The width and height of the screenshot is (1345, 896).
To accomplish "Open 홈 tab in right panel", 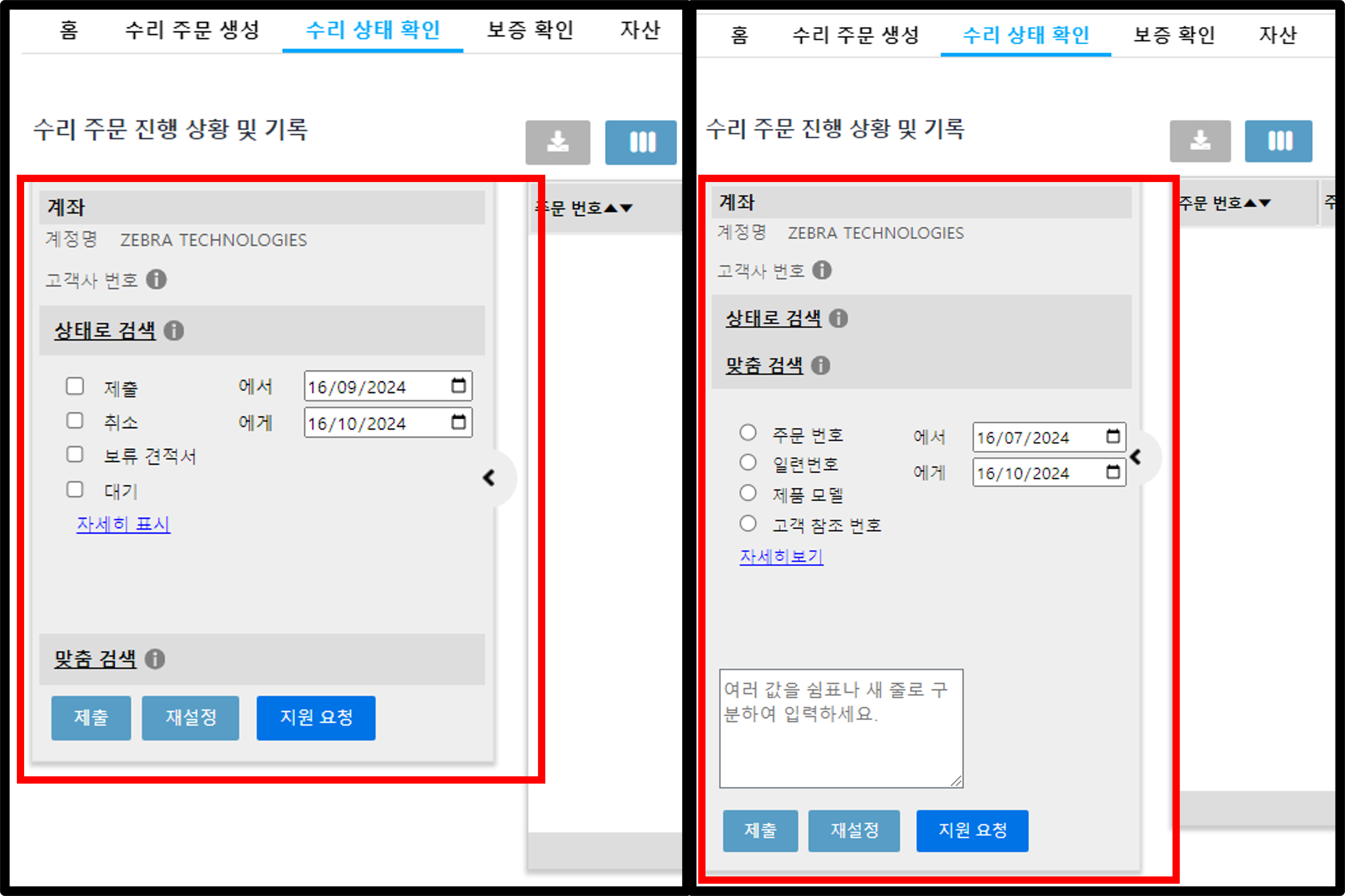I will point(739,35).
